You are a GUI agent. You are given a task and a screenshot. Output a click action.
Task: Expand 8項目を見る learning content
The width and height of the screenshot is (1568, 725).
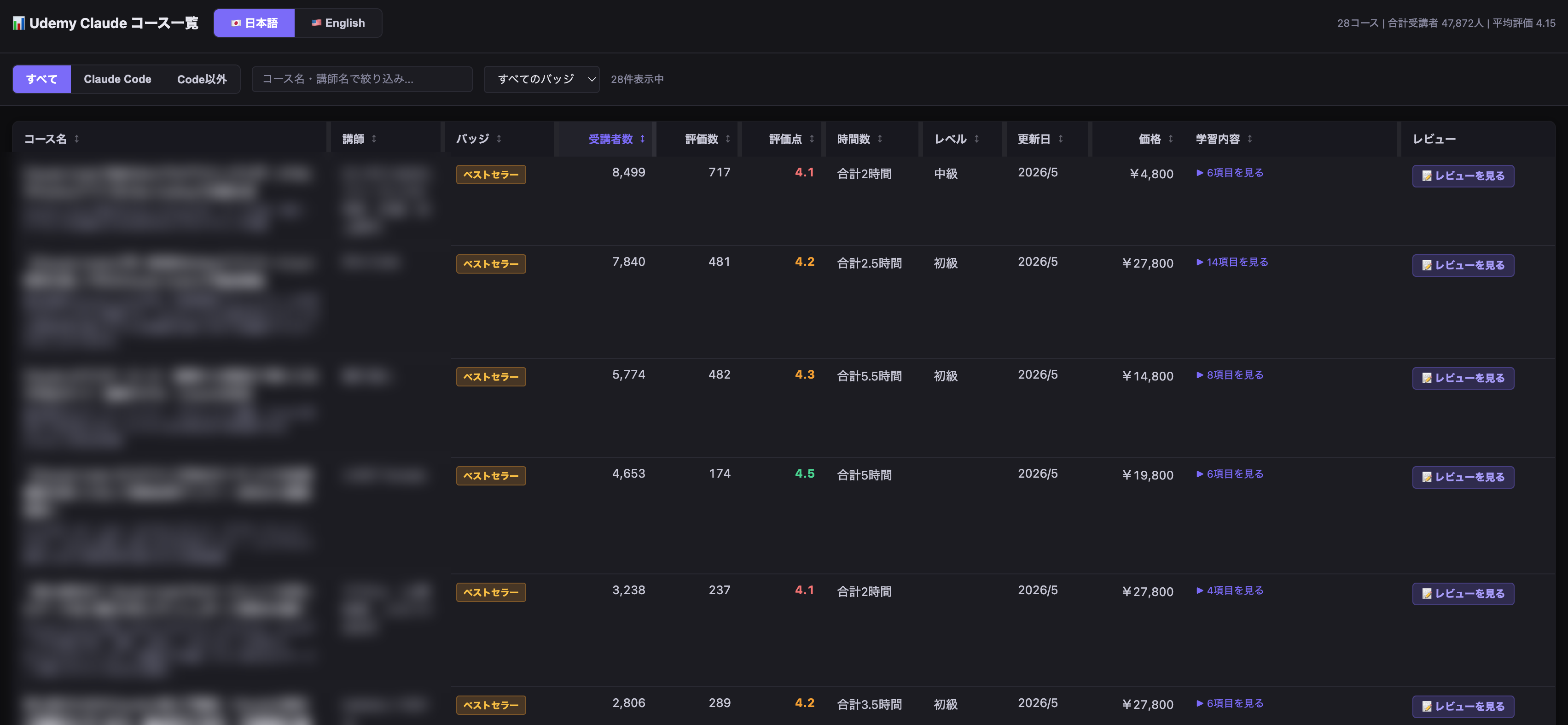pyautogui.click(x=1230, y=375)
